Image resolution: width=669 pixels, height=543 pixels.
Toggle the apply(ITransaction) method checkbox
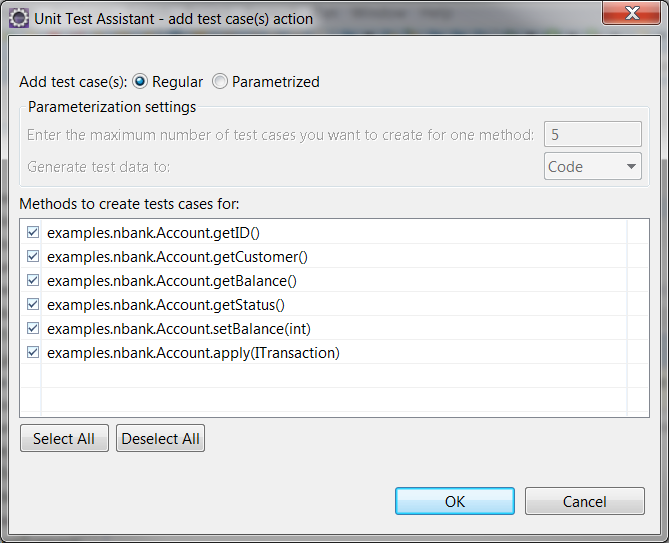[x=33, y=352]
